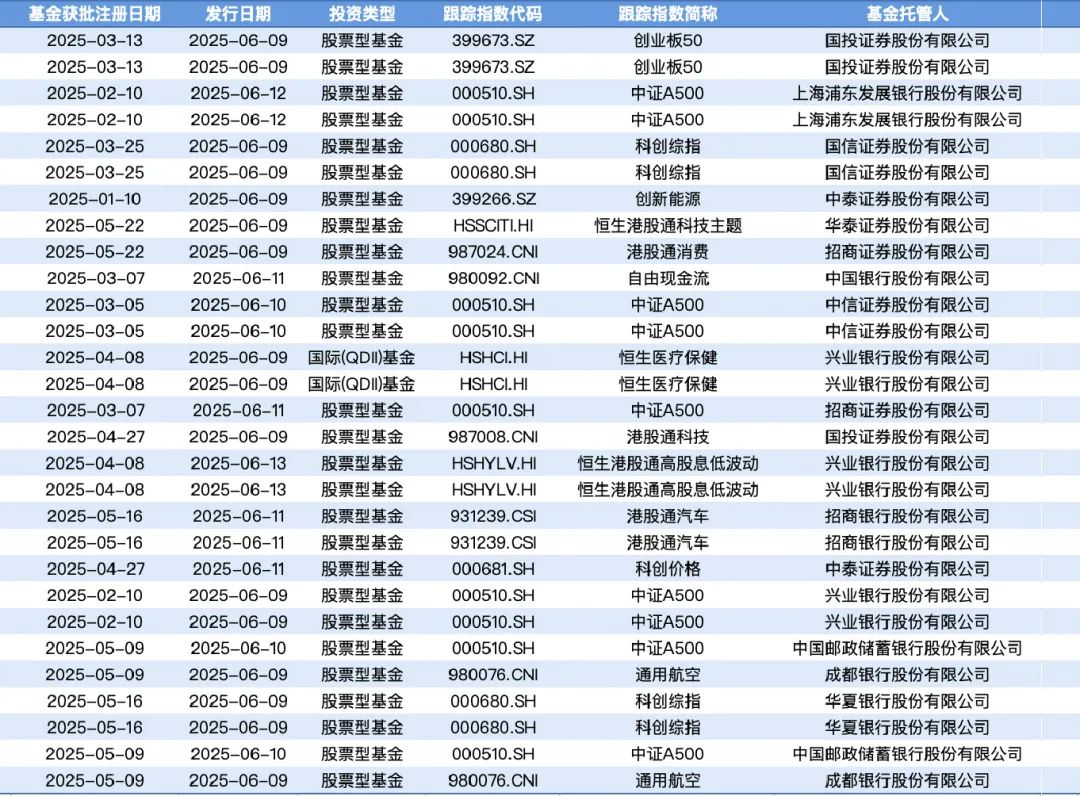Select the 港股通消费 index name cell

pyautogui.click(x=667, y=252)
